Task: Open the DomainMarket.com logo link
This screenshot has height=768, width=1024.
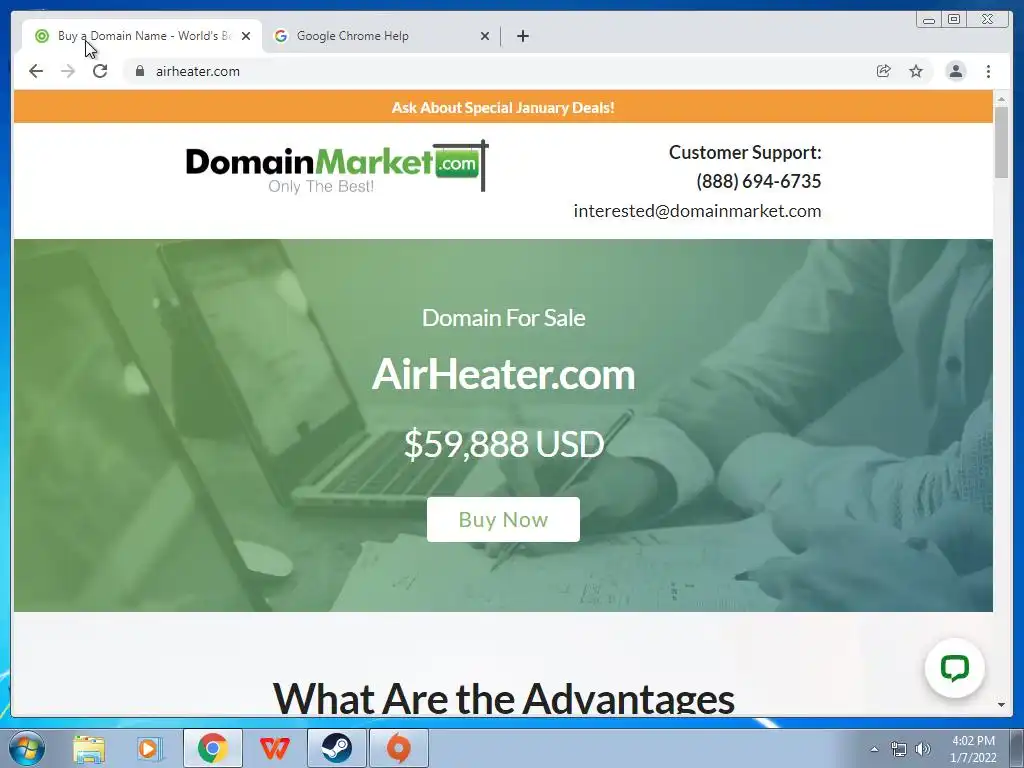Action: 336,167
